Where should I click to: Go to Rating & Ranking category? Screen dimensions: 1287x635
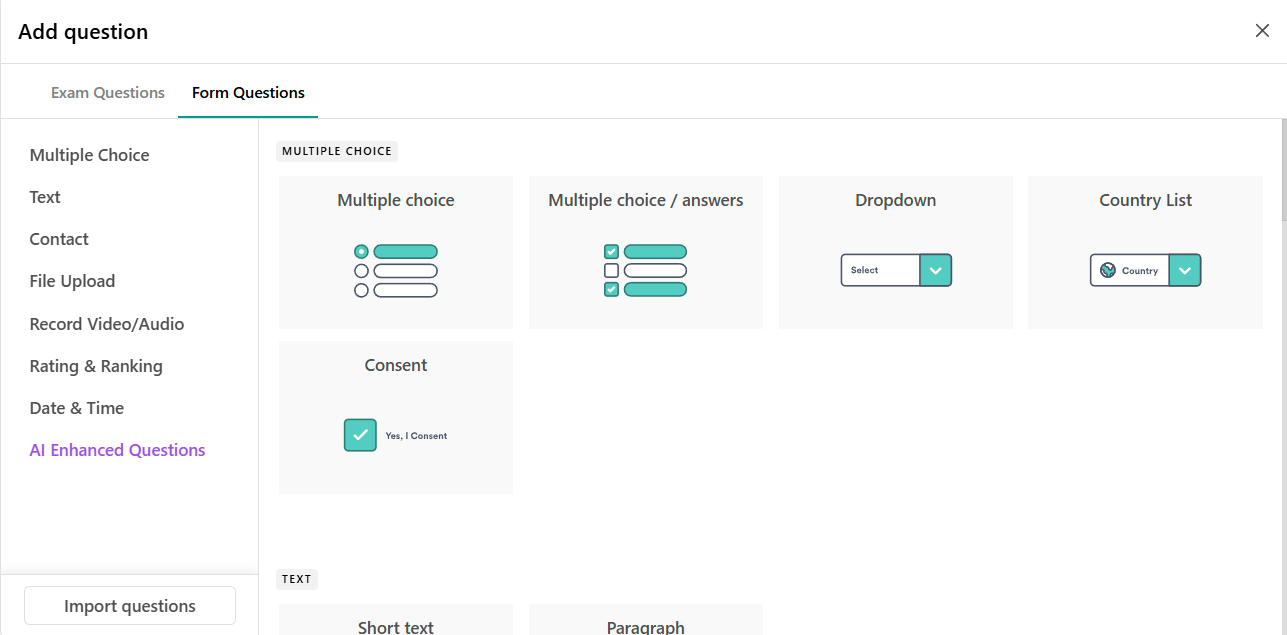96,366
